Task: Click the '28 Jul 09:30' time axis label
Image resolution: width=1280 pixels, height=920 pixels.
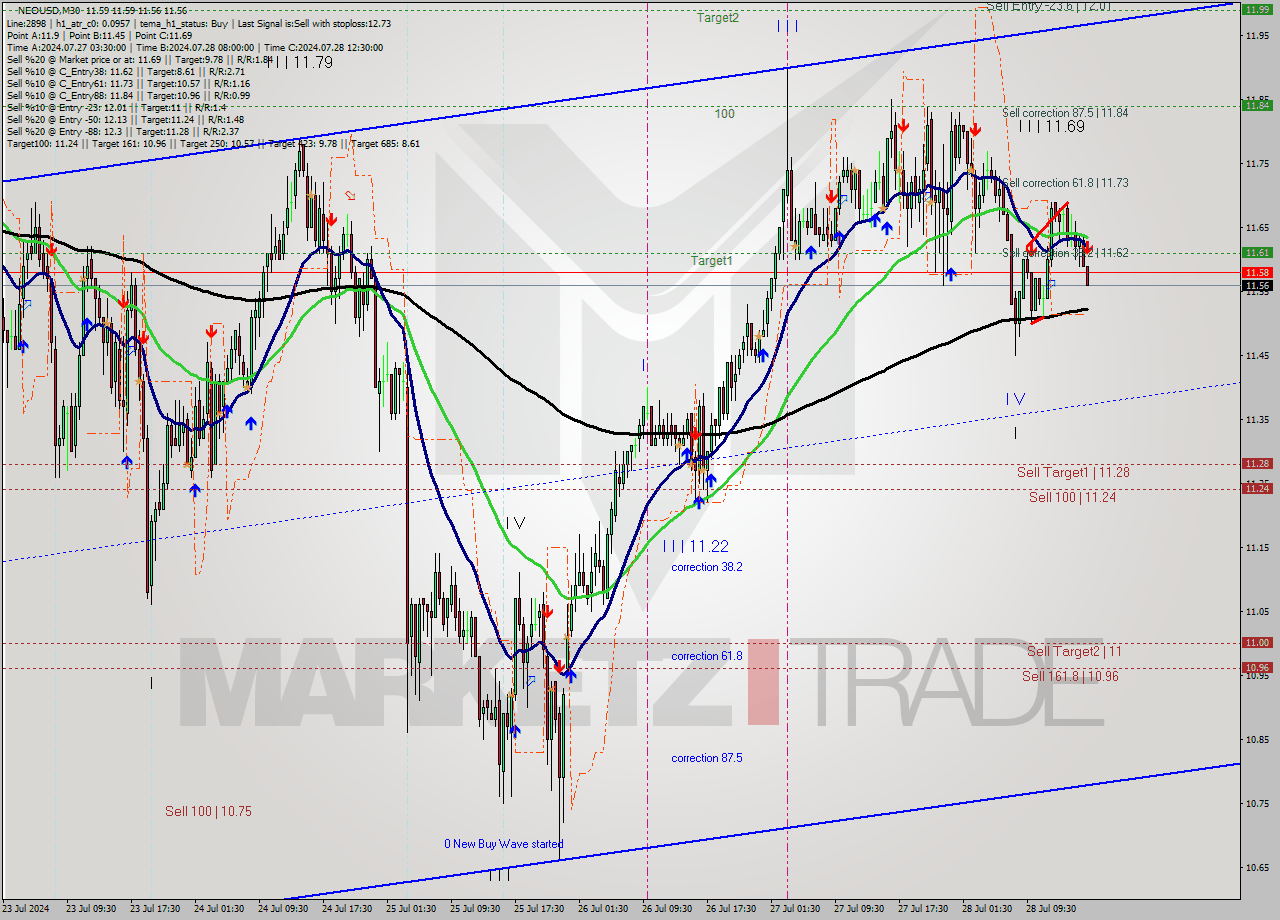Action: pos(1051,909)
